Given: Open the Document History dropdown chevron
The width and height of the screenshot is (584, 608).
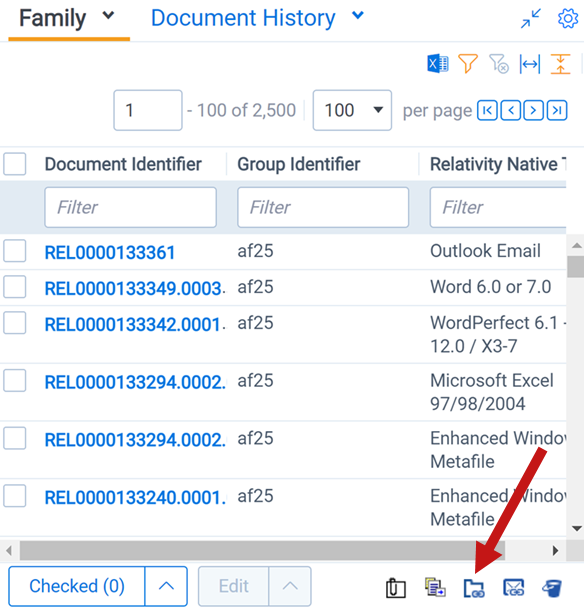Looking at the screenshot, I should (x=358, y=16).
